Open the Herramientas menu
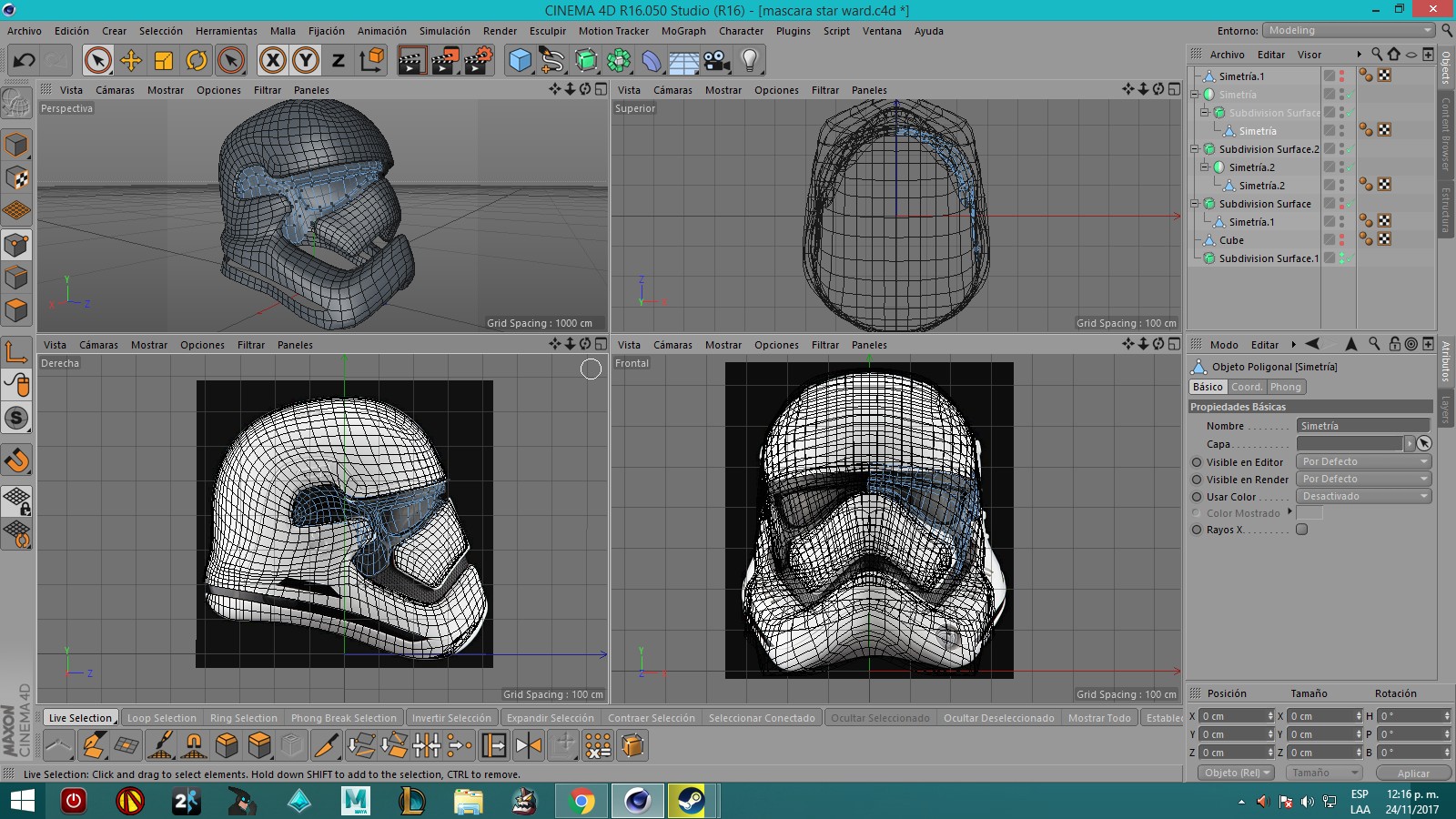1456x819 pixels. pyautogui.click(x=227, y=31)
